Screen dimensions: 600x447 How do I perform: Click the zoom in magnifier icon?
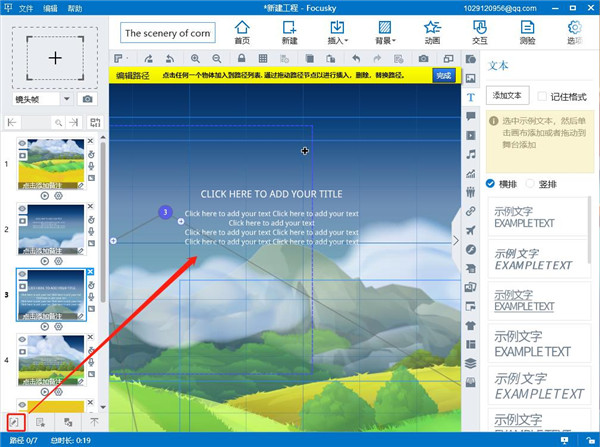pyautogui.click(x=195, y=59)
